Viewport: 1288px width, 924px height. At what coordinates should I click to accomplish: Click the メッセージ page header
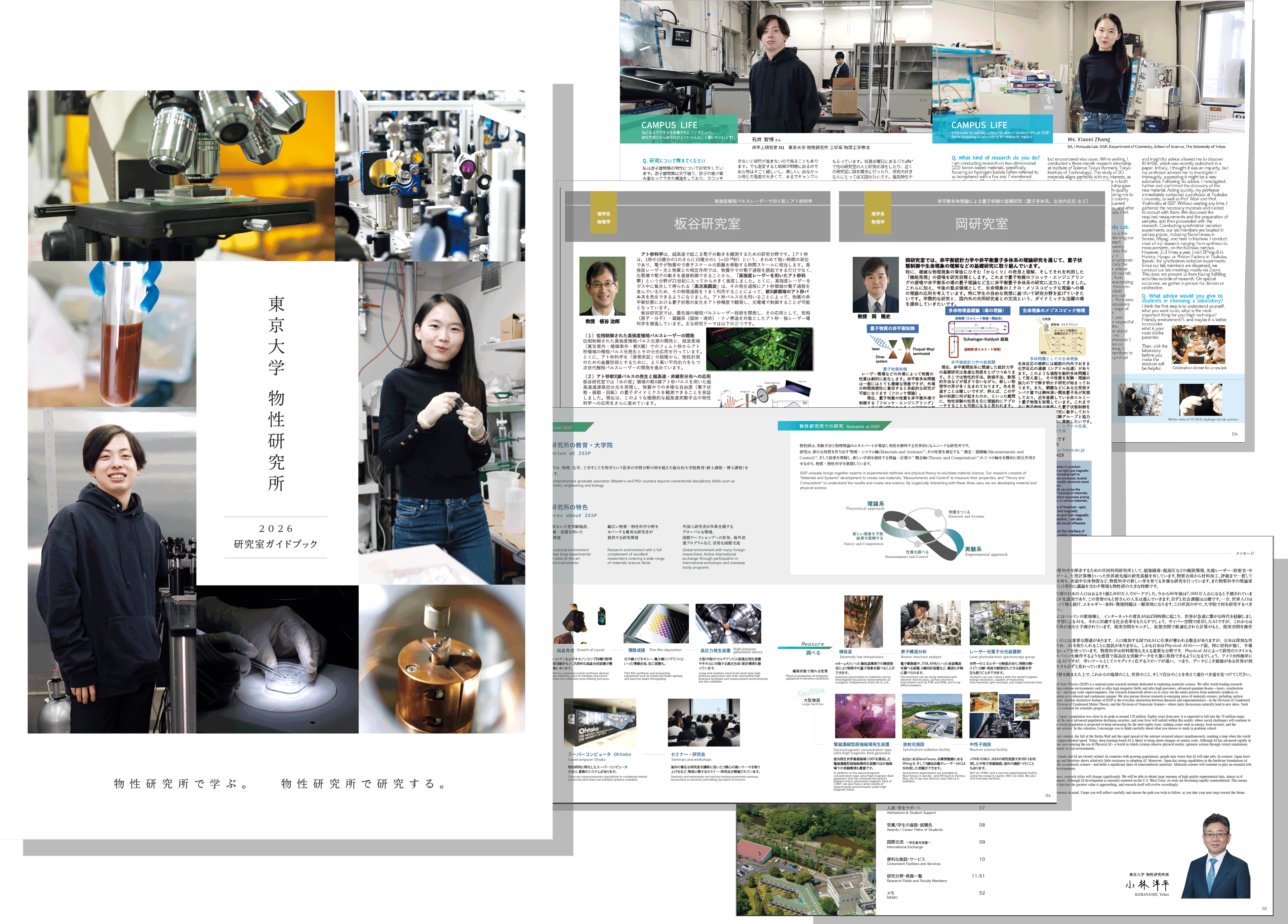pyautogui.click(x=1245, y=553)
